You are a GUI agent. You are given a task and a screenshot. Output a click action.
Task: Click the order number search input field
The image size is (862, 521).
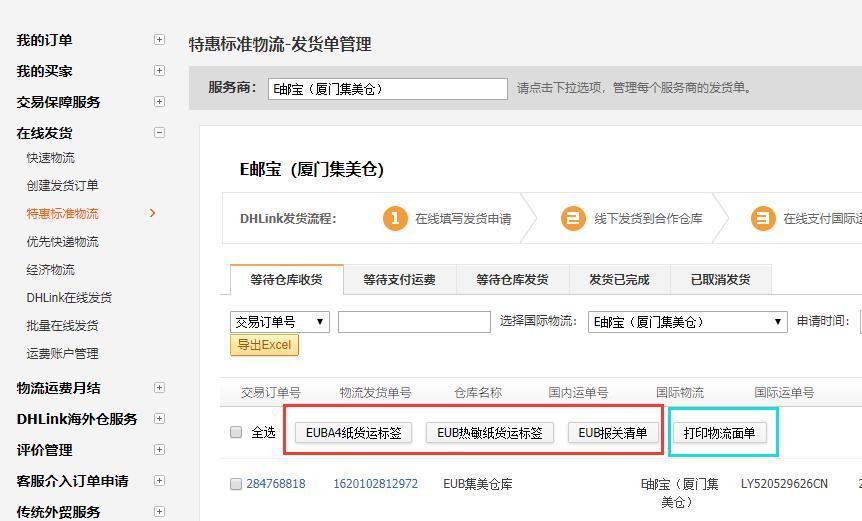[x=414, y=322]
